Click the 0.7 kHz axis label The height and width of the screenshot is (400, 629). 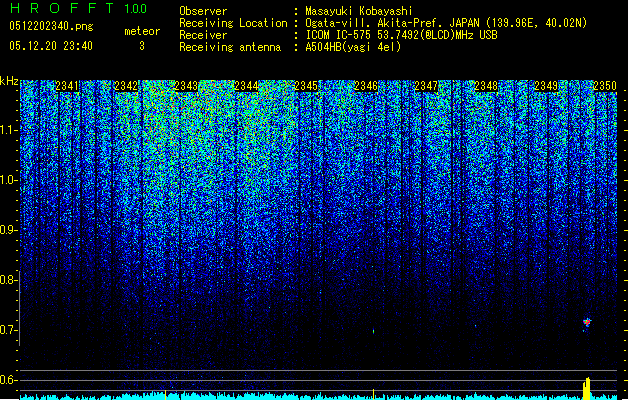point(8,330)
